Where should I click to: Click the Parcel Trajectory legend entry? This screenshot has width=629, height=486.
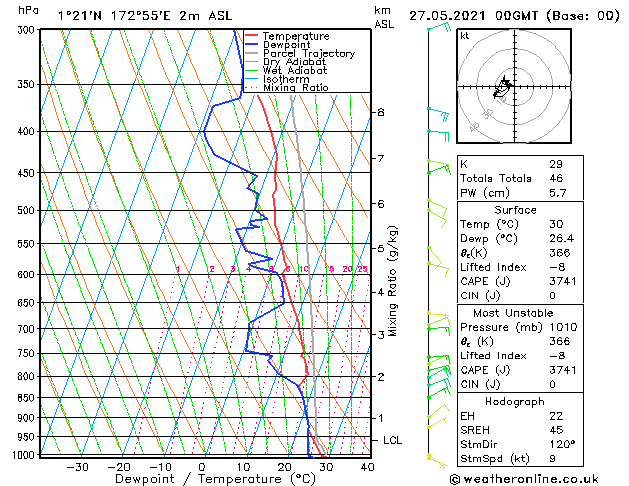300,53
